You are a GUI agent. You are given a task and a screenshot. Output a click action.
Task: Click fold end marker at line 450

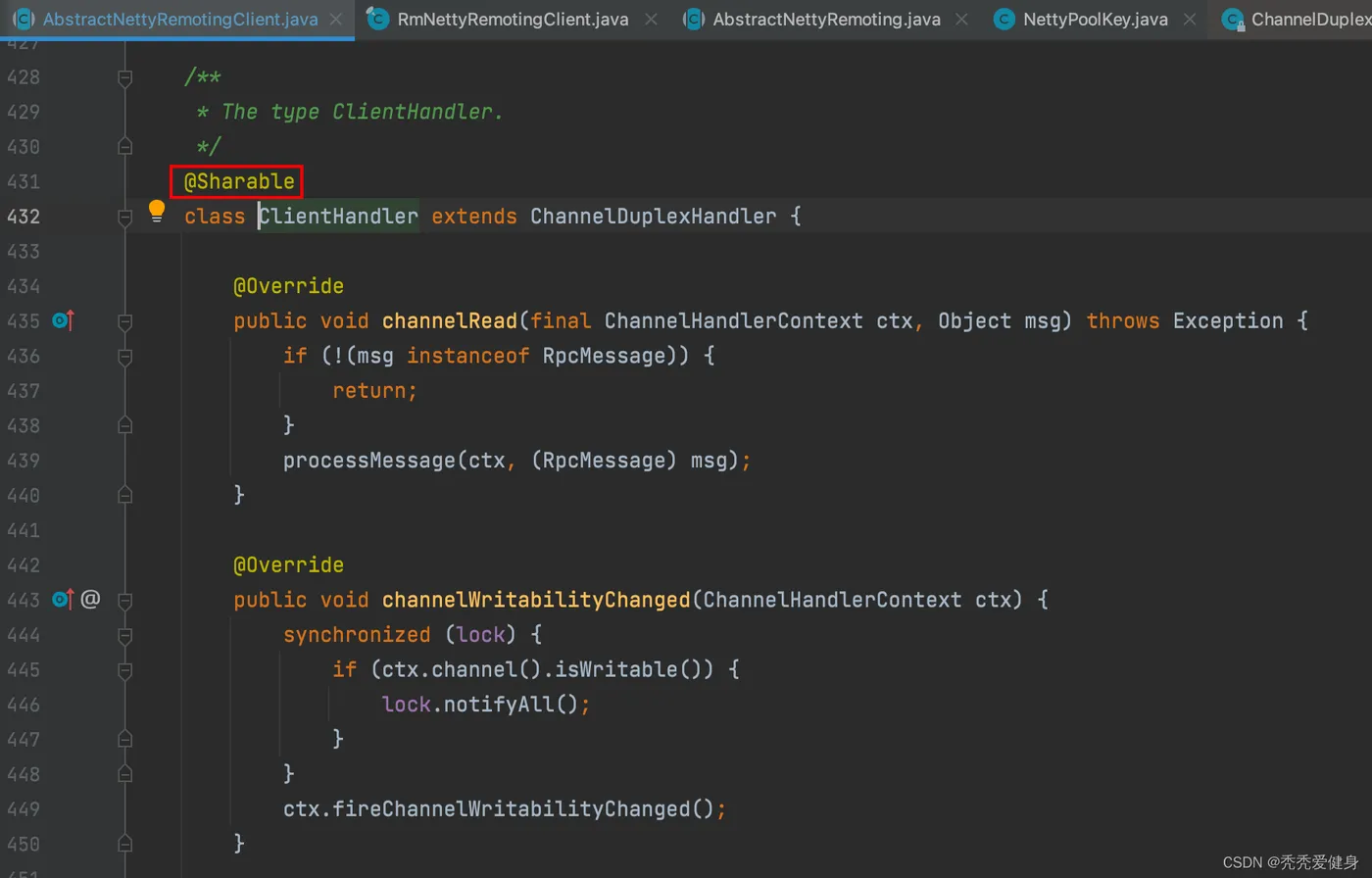point(124,844)
